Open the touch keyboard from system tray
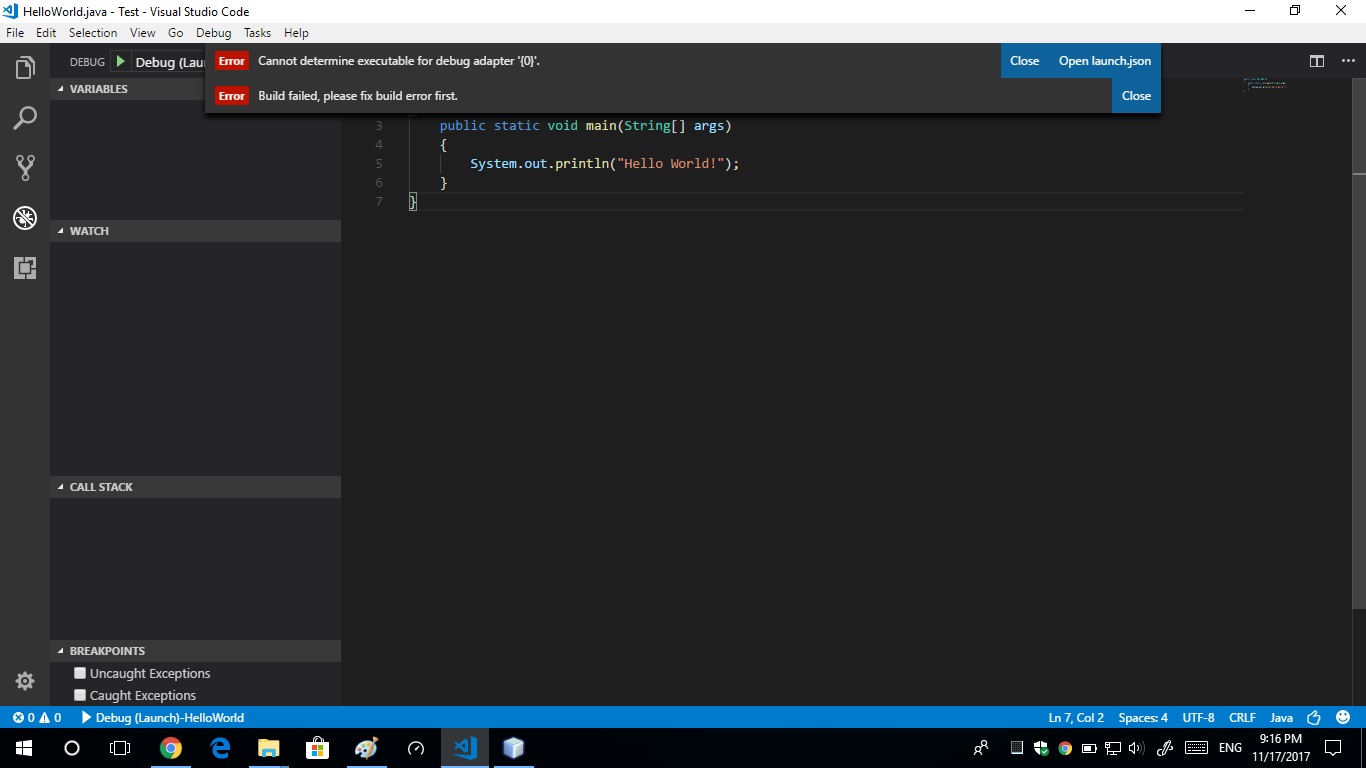The width and height of the screenshot is (1366, 768). coord(1196,748)
